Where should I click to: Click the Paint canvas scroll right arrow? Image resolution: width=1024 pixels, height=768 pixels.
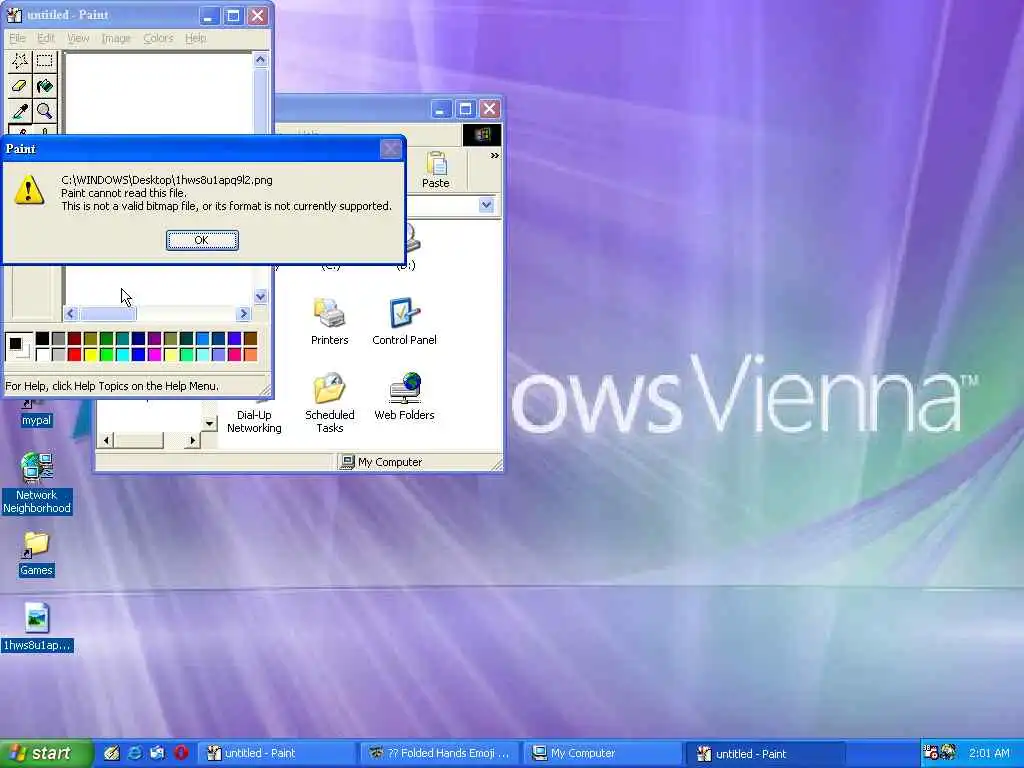tap(244, 313)
